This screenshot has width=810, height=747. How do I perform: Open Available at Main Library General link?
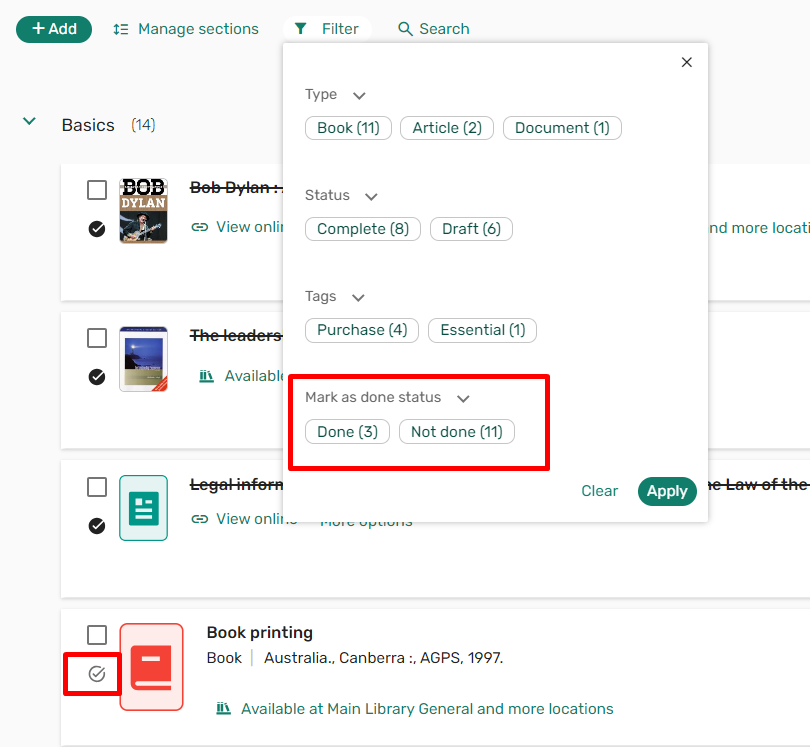(x=427, y=709)
